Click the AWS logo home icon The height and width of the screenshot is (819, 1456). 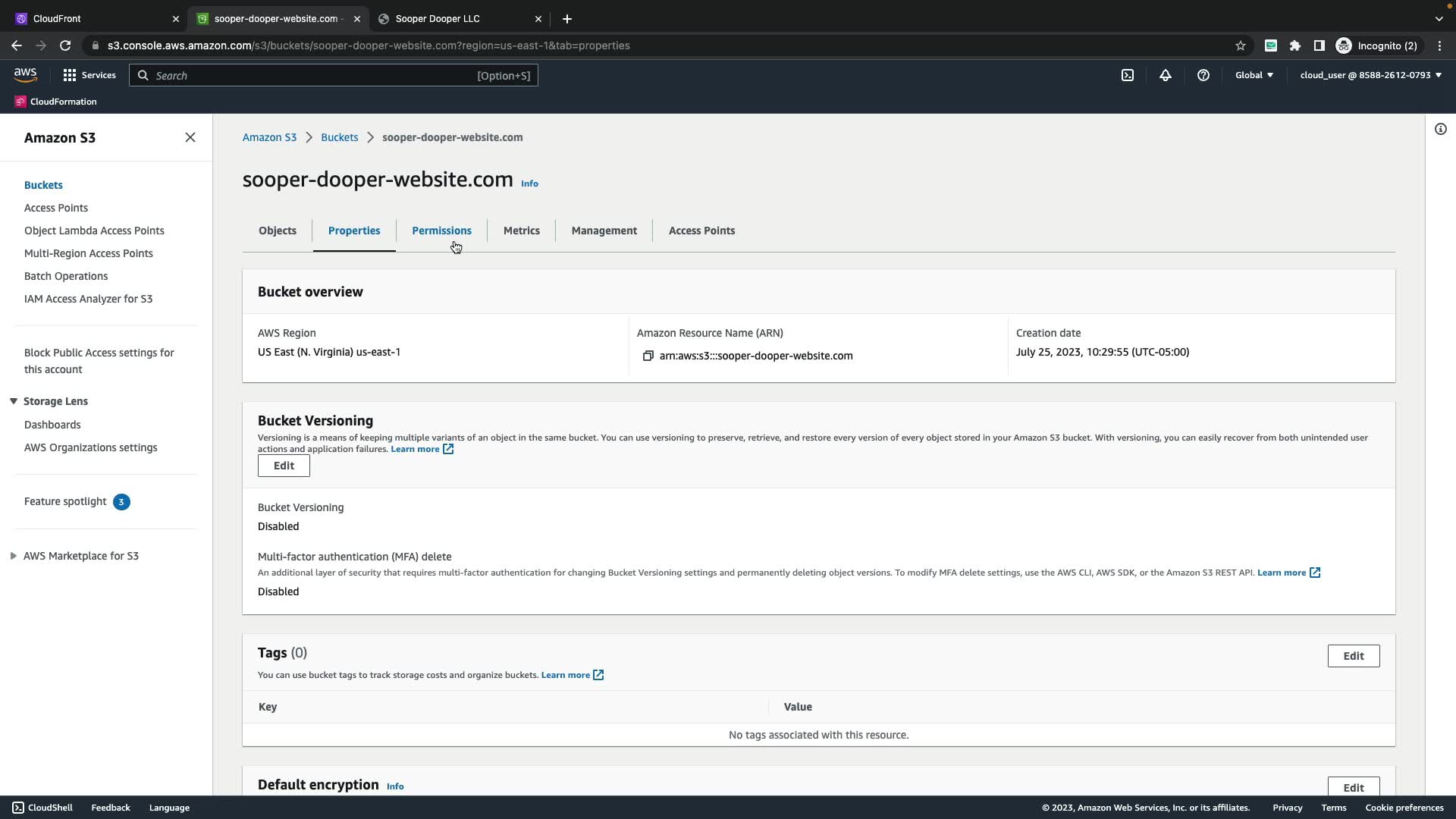25,75
